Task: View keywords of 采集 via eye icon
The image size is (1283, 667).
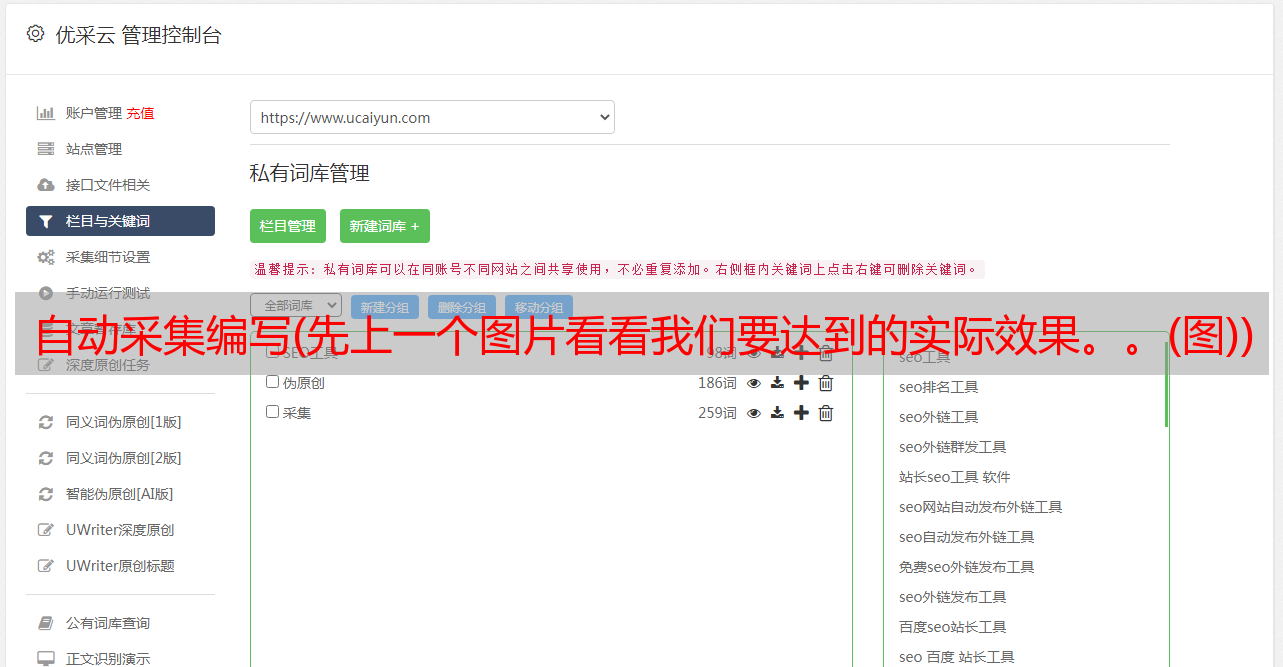Action: coord(754,413)
